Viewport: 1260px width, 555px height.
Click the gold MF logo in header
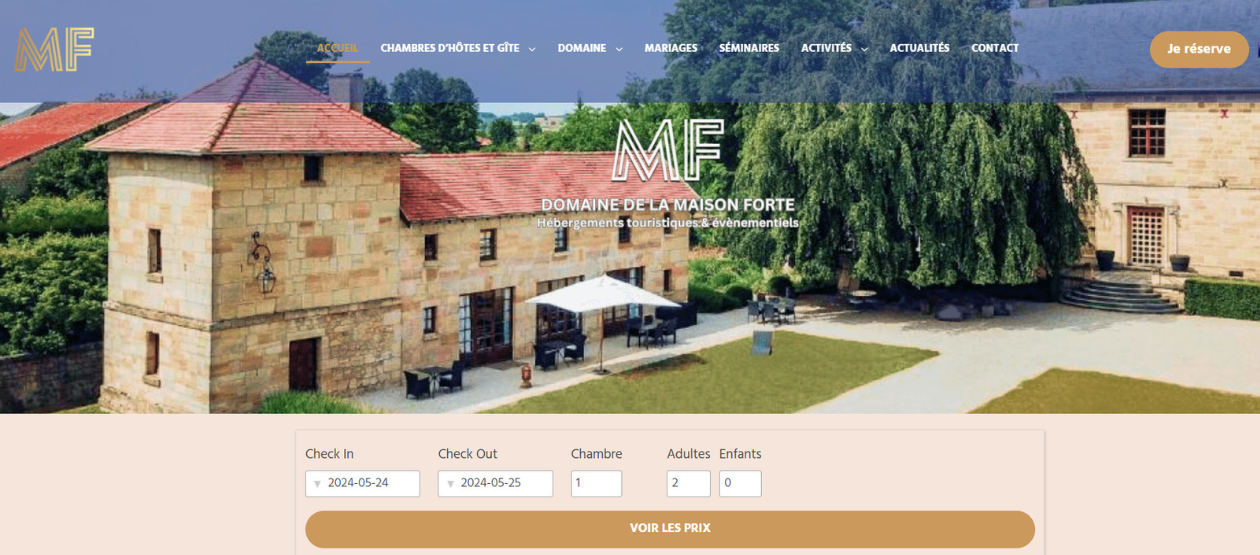click(x=54, y=49)
